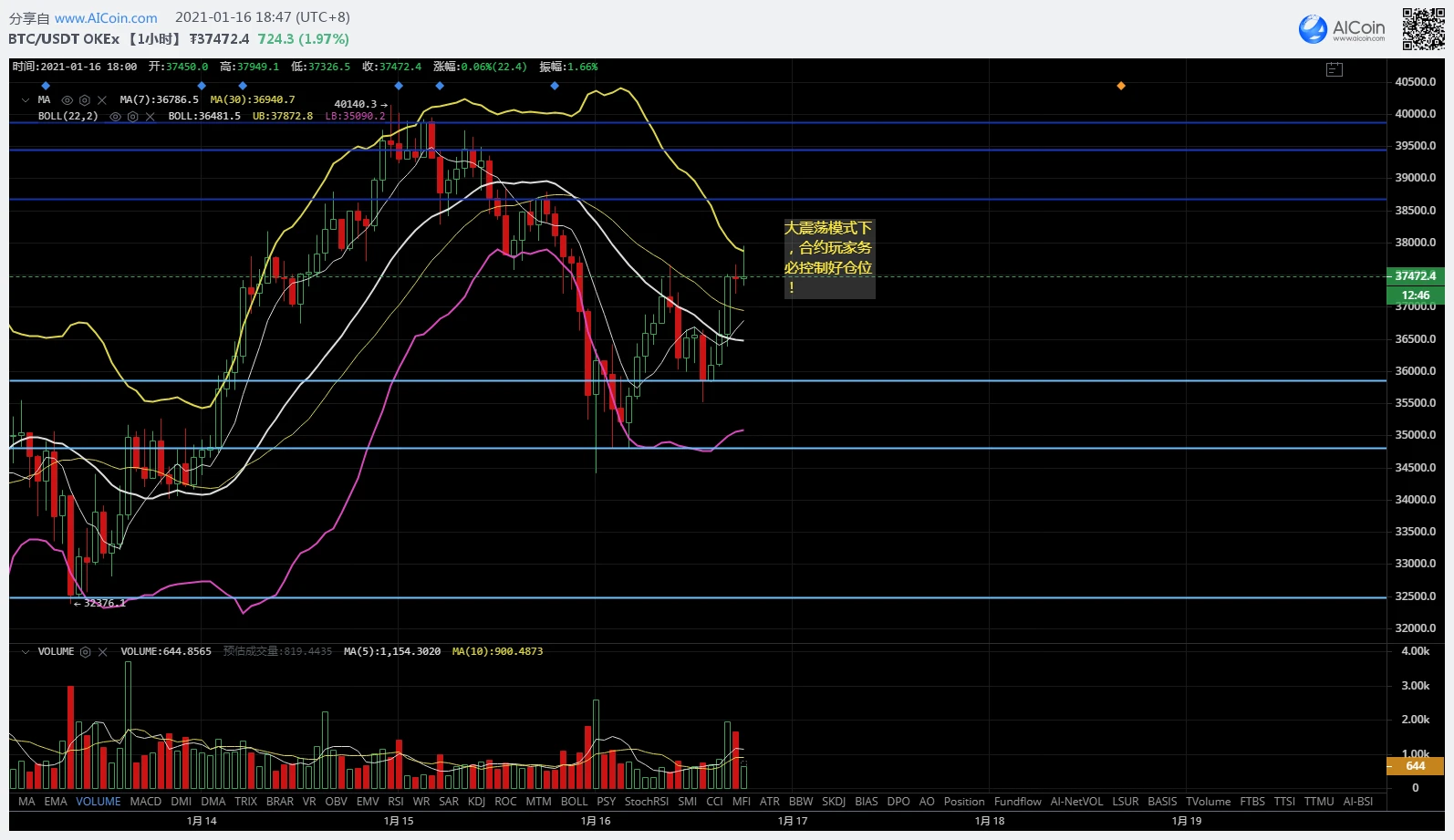Viewport: 1454px width, 840px height.
Task: Select the AI-NetVOL indicator
Action: [1077, 802]
